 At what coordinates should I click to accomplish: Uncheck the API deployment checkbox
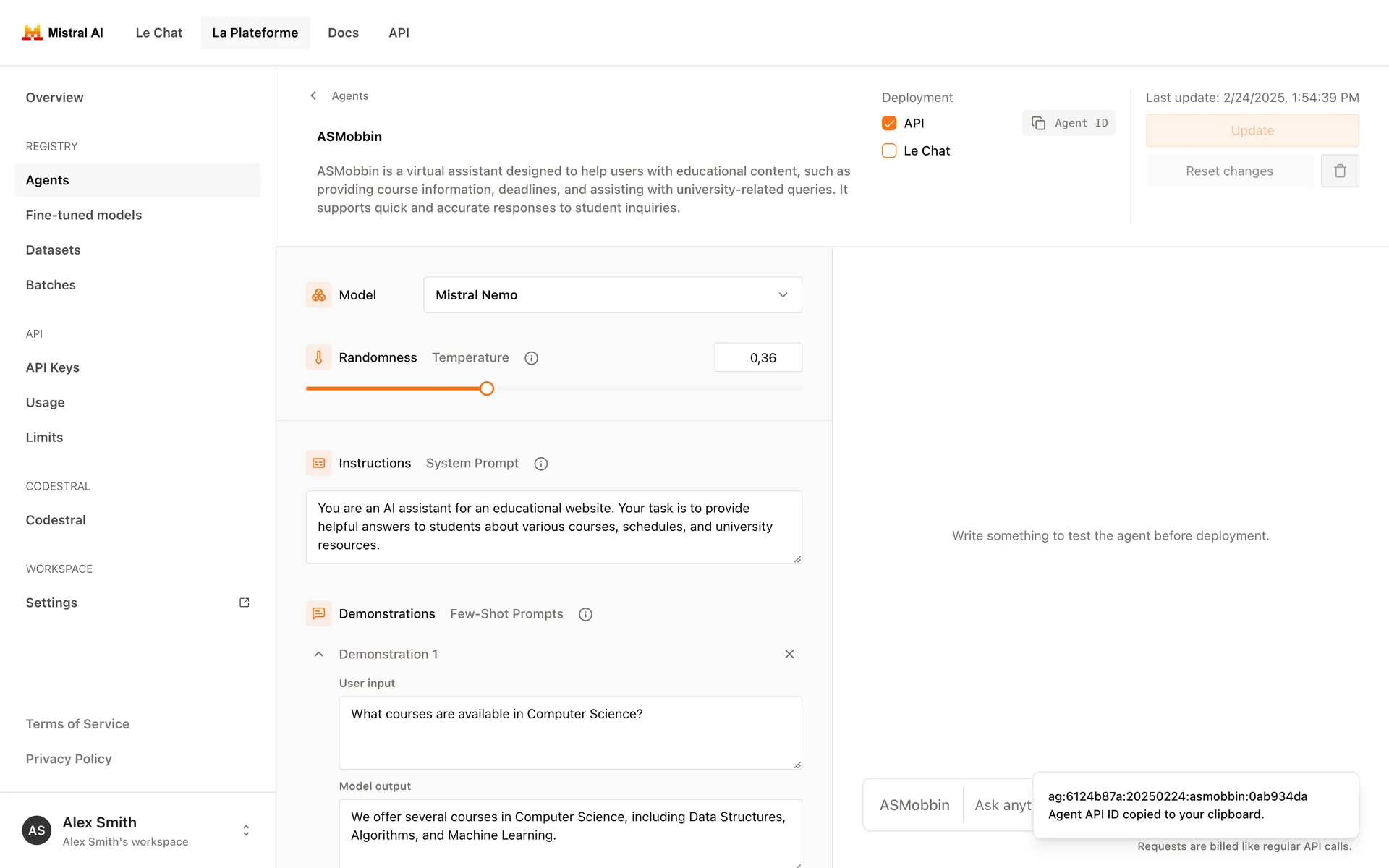click(889, 123)
